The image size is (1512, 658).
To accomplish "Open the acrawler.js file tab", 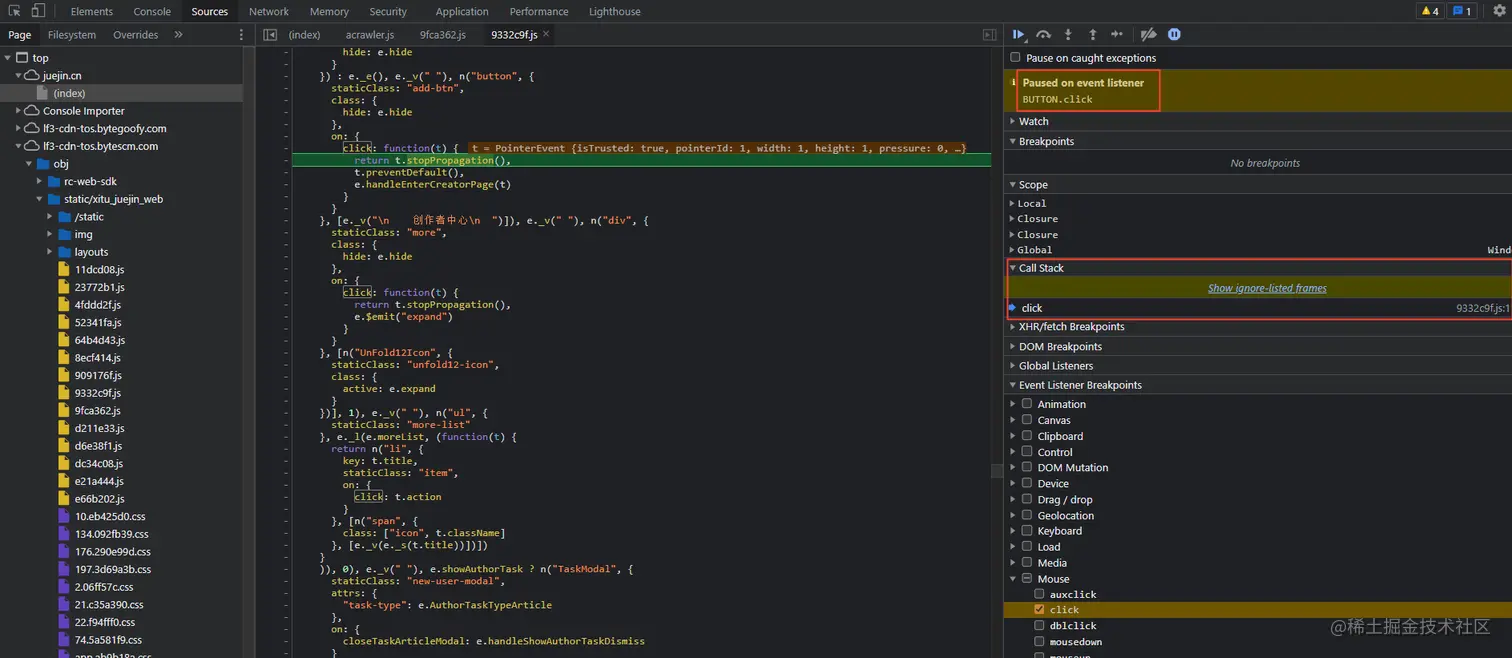I will click(370, 35).
